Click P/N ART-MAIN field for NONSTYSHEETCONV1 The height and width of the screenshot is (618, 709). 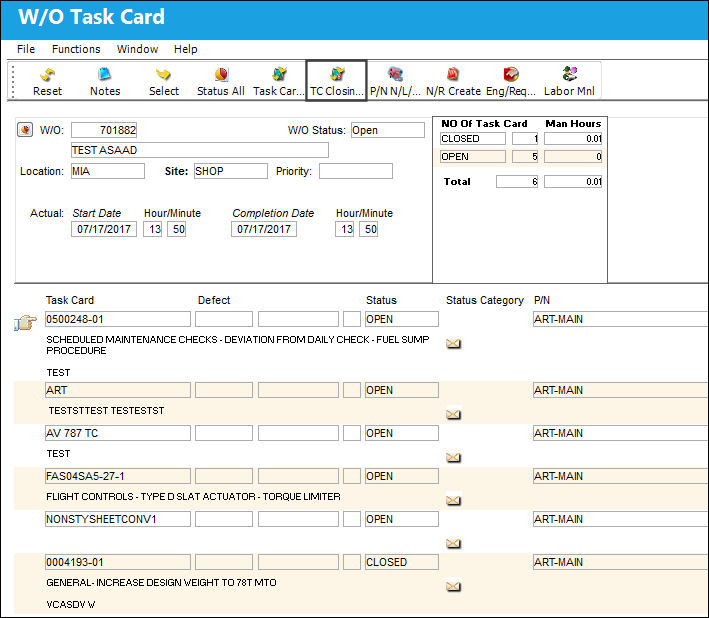tap(621, 519)
